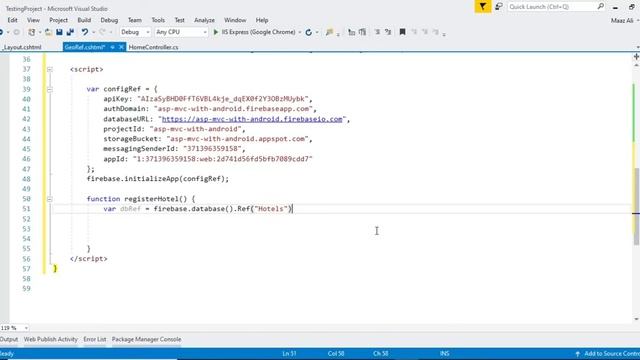Open the Package Manager Console tab
This screenshot has width=640, height=360.
[x=146, y=340]
